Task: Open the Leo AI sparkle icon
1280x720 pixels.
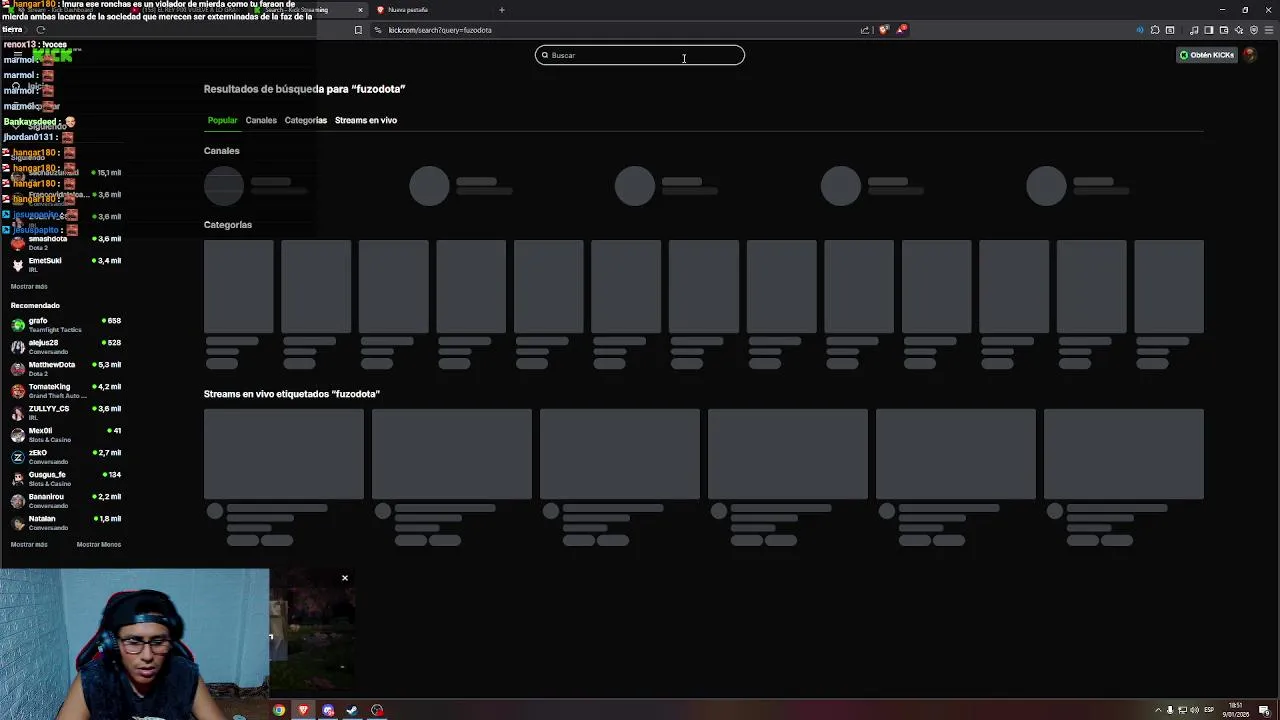Action: coord(1238,30)
